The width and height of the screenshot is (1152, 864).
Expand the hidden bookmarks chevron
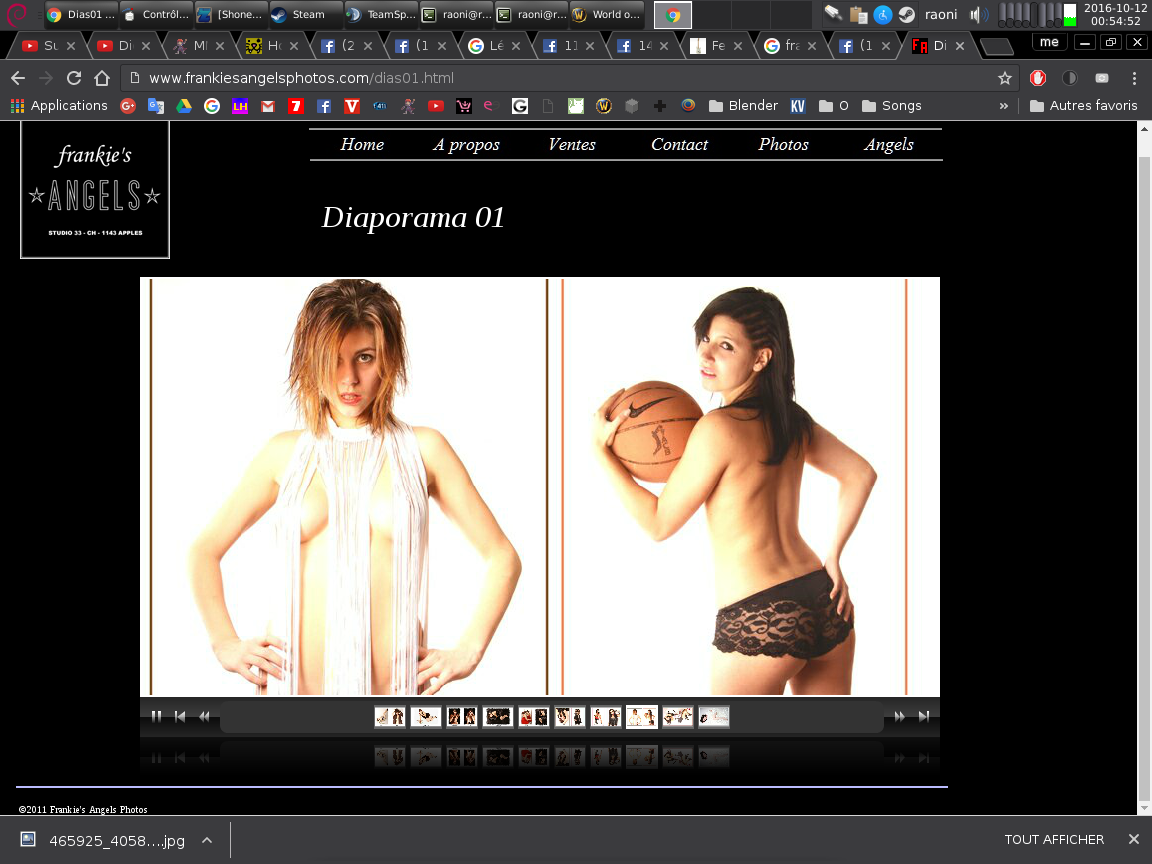(x=1004, y=106)
